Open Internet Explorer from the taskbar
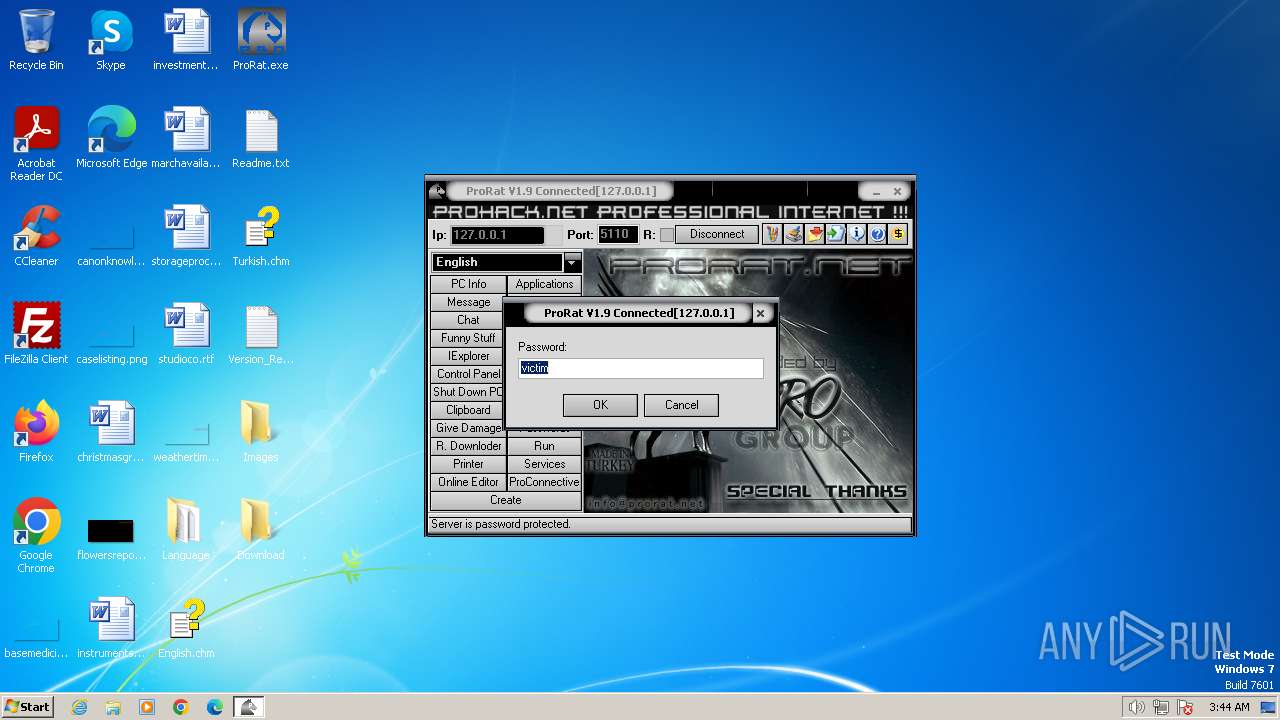This screenshot has height=720, width=1280. coord(79,707)
